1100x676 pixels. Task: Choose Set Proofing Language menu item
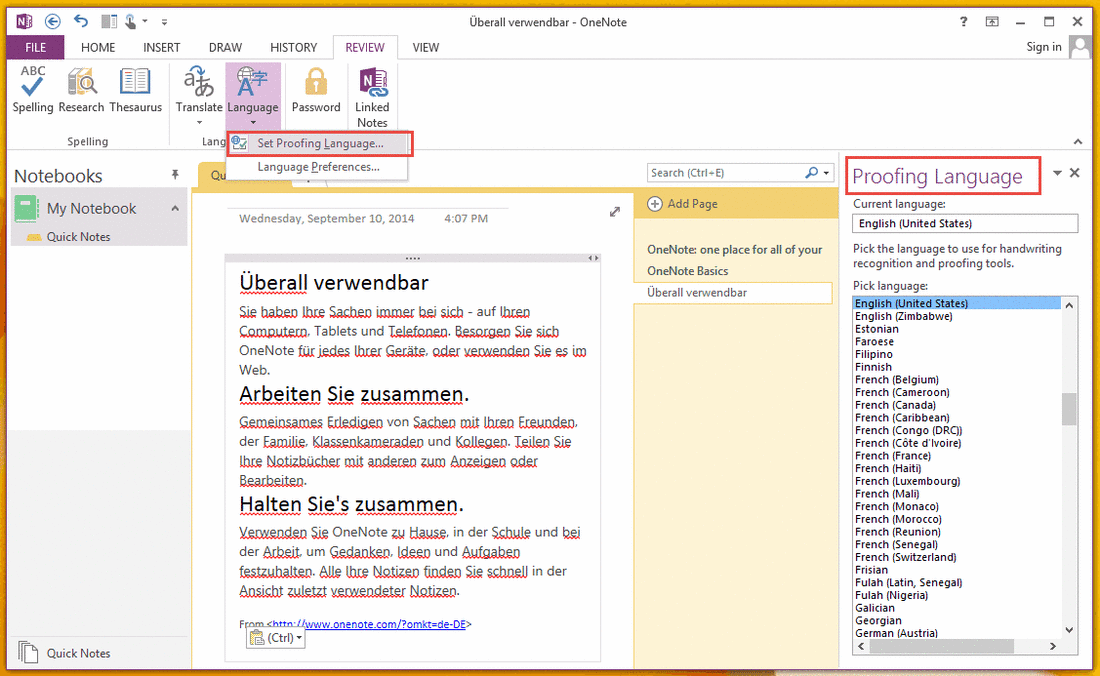click(x=319, y=143)
